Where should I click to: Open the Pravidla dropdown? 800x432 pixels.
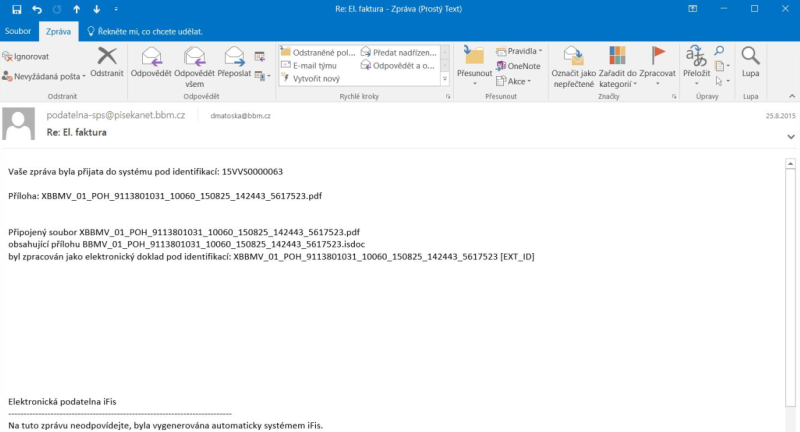tap(519, 51)
